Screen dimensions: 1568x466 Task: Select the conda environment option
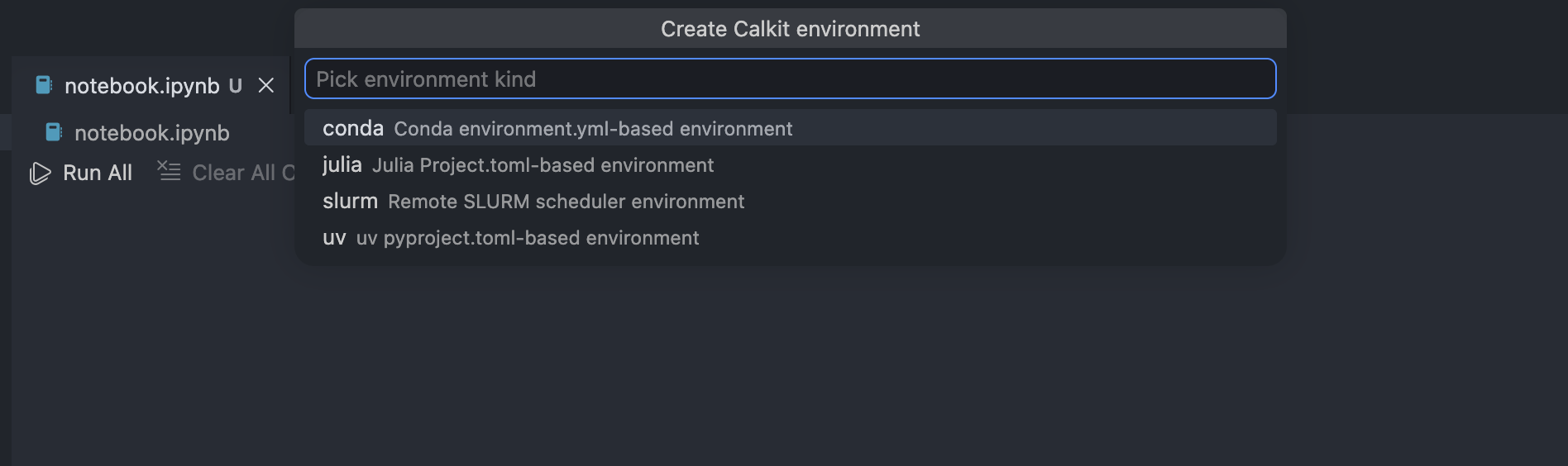pyautogui.click(x=353, y=129)
